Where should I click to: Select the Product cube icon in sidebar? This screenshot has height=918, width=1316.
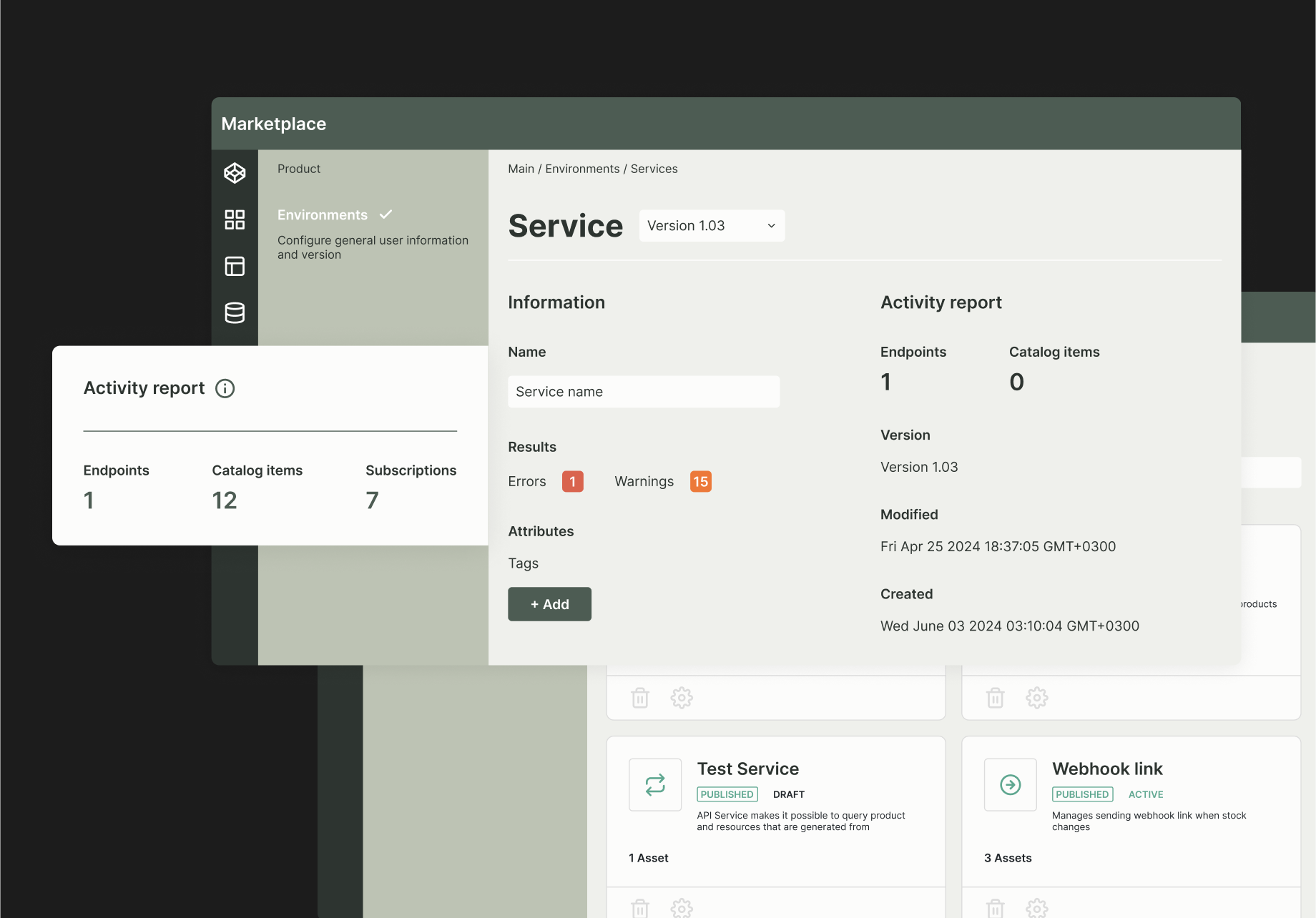pyautogui.click(x=234, y=172)
